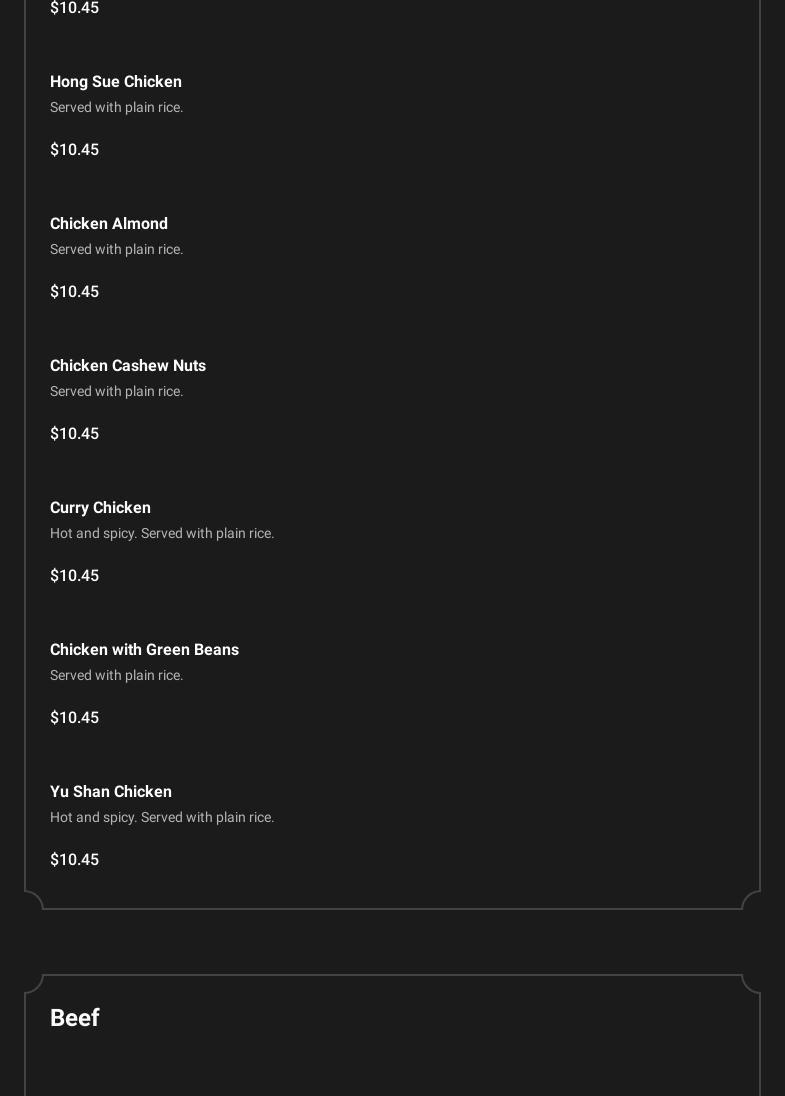Click the description under Chicken Almond
The image size is (785, 1096).
pyautogui.click(x=116, y=250)
